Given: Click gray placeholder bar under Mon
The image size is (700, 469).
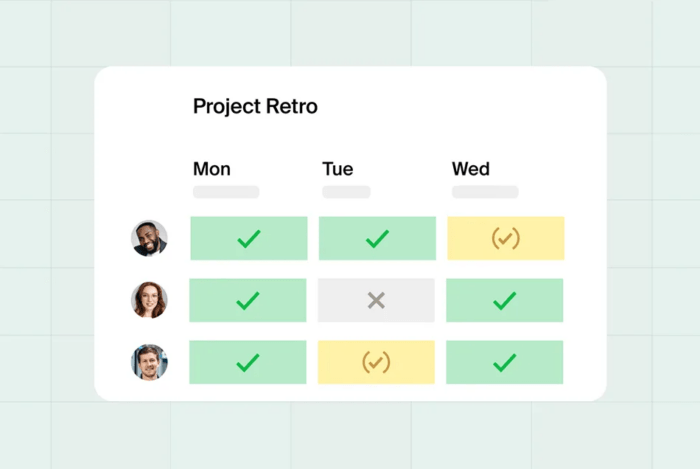Looking at the screenshot, I should [x=226, y=192].
